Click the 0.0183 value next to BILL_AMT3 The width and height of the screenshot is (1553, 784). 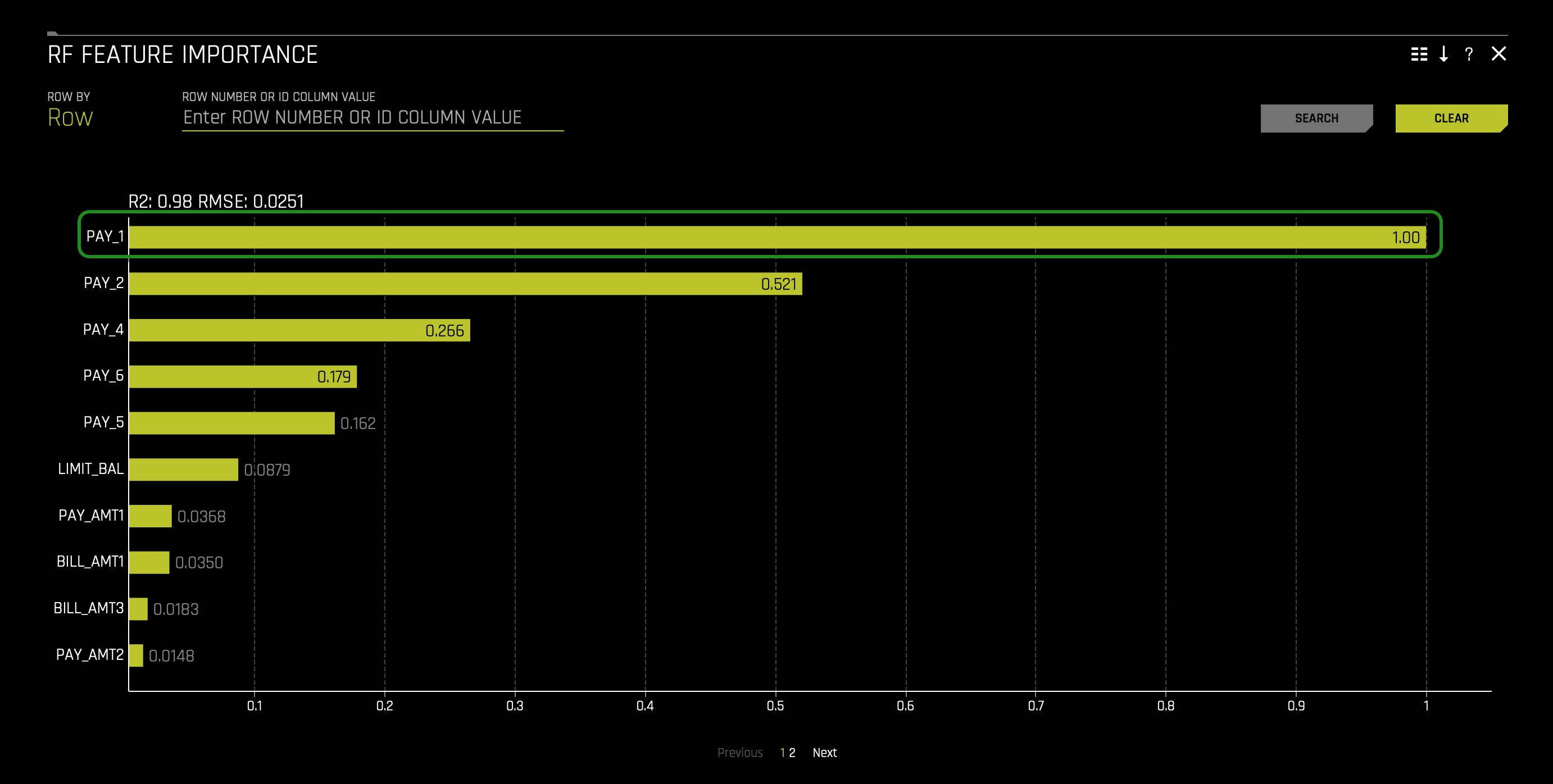pos(175,609)
